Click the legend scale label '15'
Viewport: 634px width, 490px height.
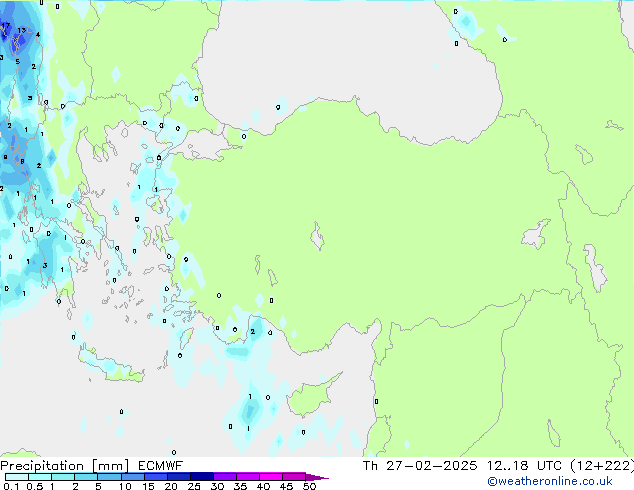(x=148, y=486)
